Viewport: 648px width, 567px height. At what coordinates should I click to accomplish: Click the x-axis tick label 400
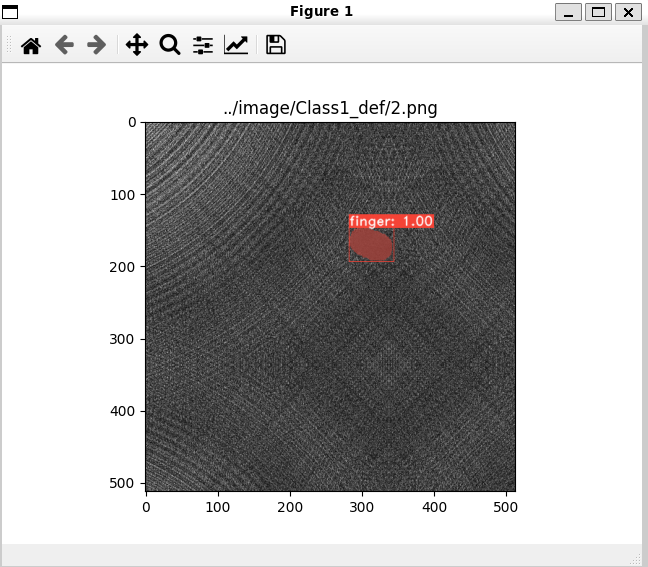pos(434,507)
